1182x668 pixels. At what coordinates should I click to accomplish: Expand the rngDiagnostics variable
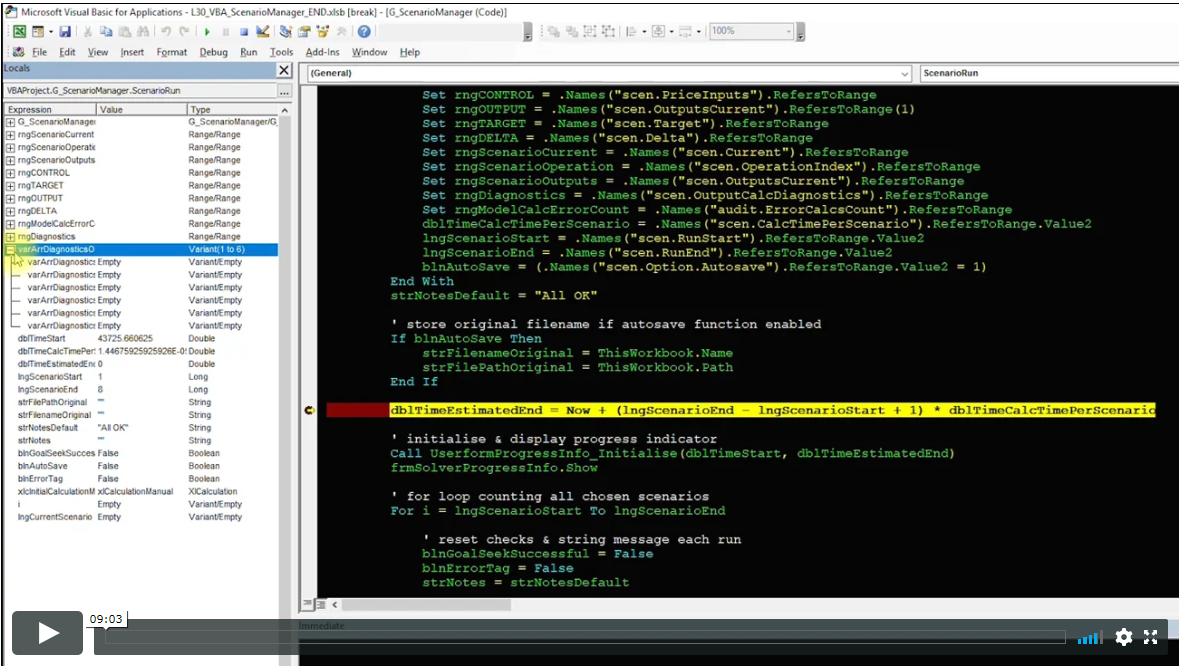click(11, 237)
